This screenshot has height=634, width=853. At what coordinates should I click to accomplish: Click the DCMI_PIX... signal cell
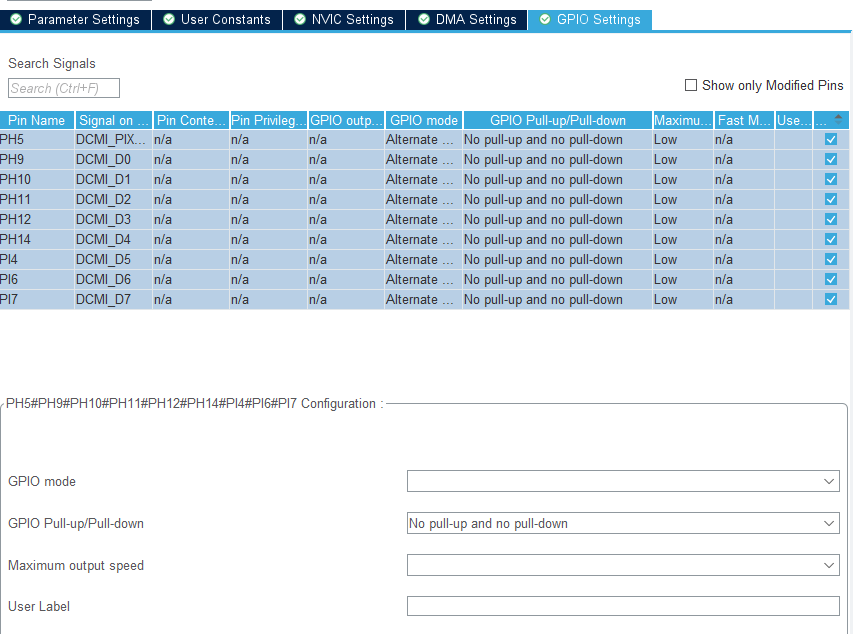point(113,140)
